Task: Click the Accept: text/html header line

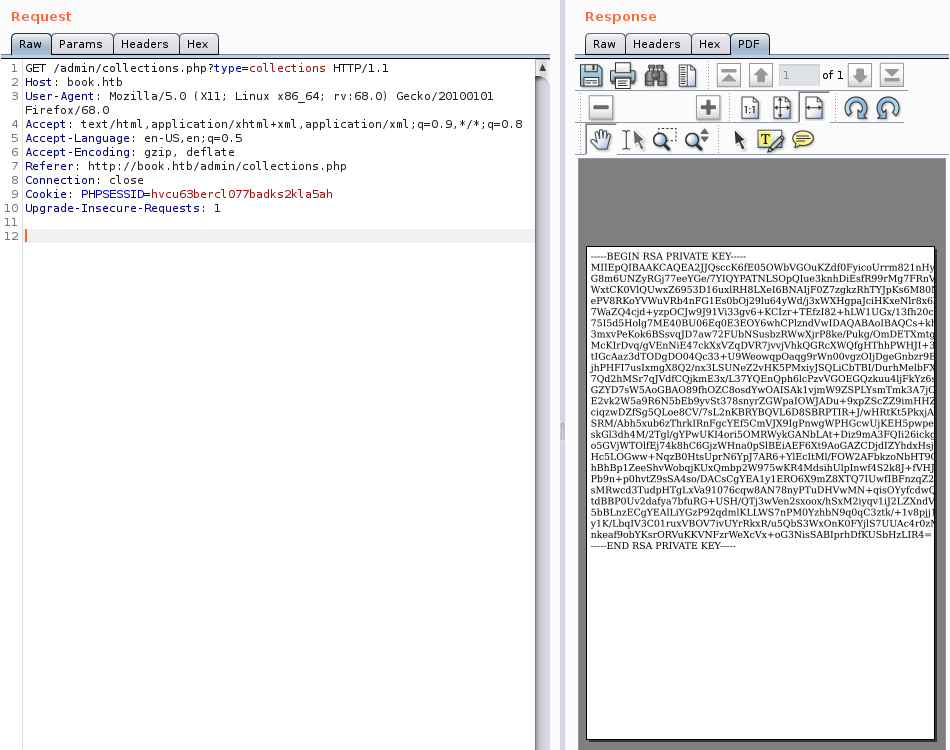Action: (274, 124)
